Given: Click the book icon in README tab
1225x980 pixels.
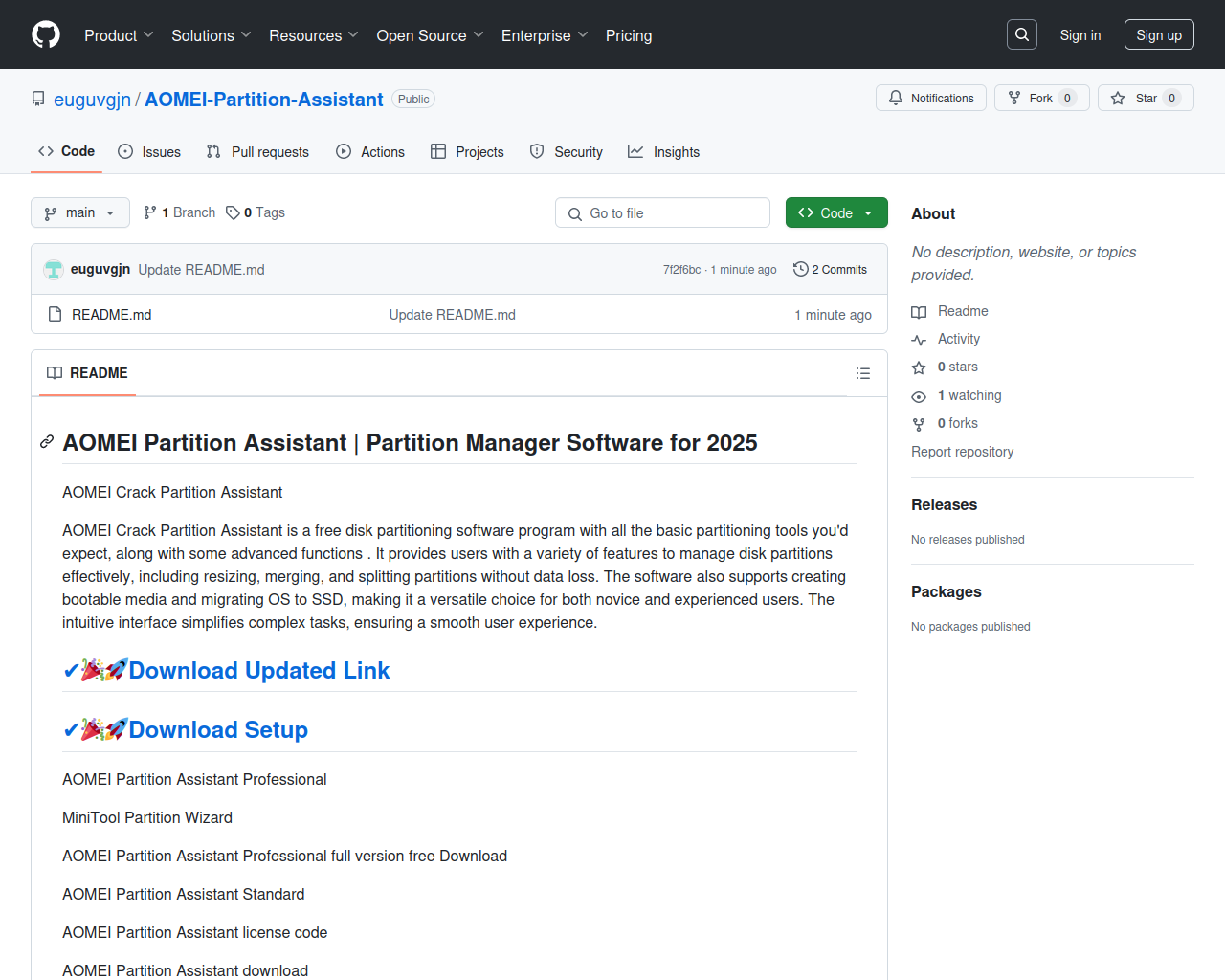Looking at the screenshot, I should (x=55, y=373).
